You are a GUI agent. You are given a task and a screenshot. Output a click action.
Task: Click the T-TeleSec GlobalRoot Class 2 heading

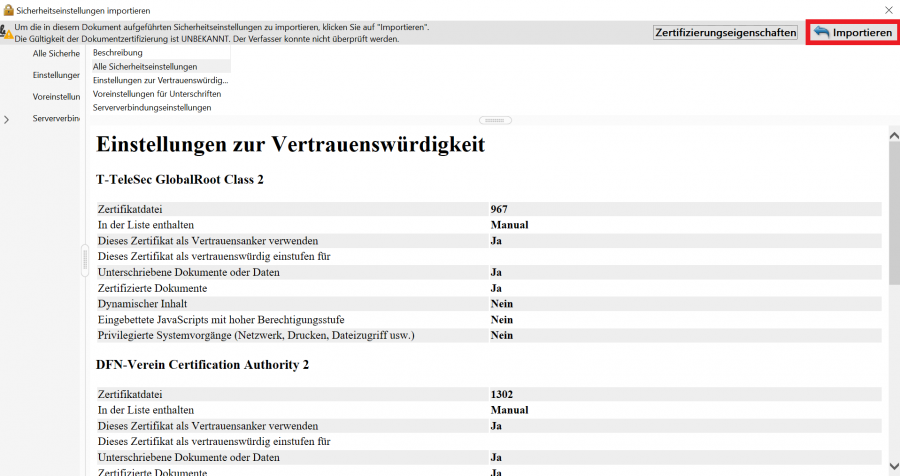tap(179, 180)
